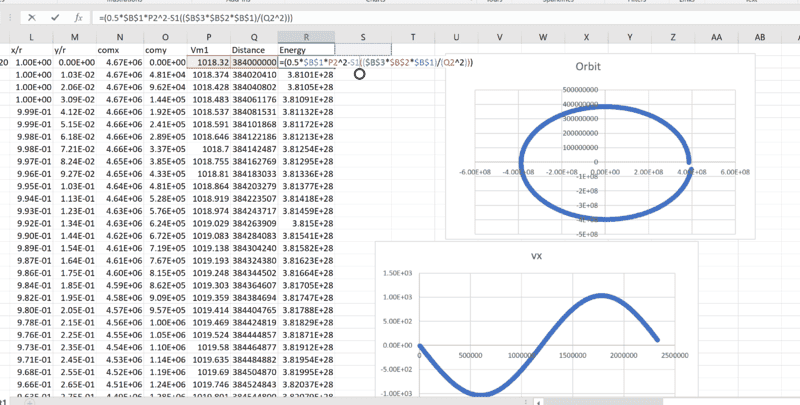
Task: Select column R header
Action: coord(306,37)
